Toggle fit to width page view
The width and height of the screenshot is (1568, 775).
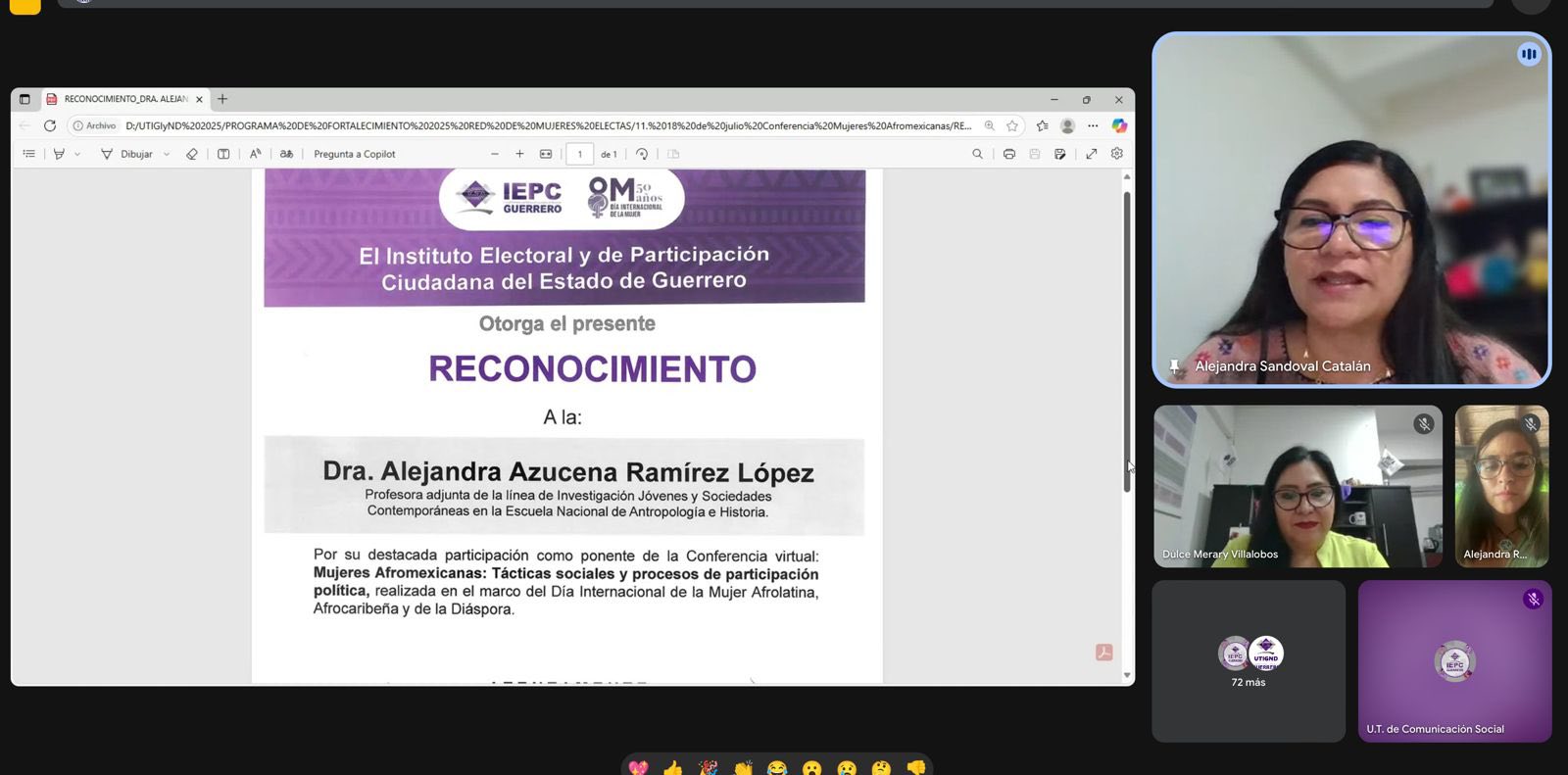click(546, 154)
